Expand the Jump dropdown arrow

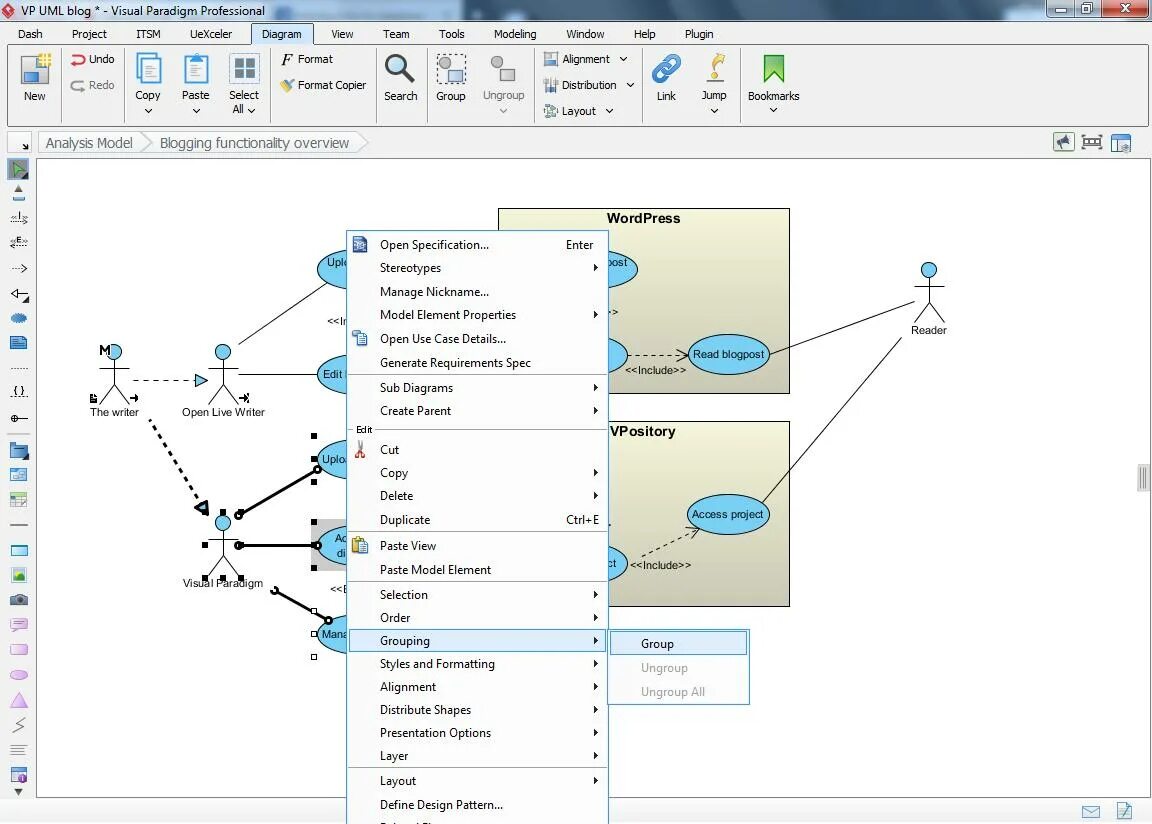(714, 111)
